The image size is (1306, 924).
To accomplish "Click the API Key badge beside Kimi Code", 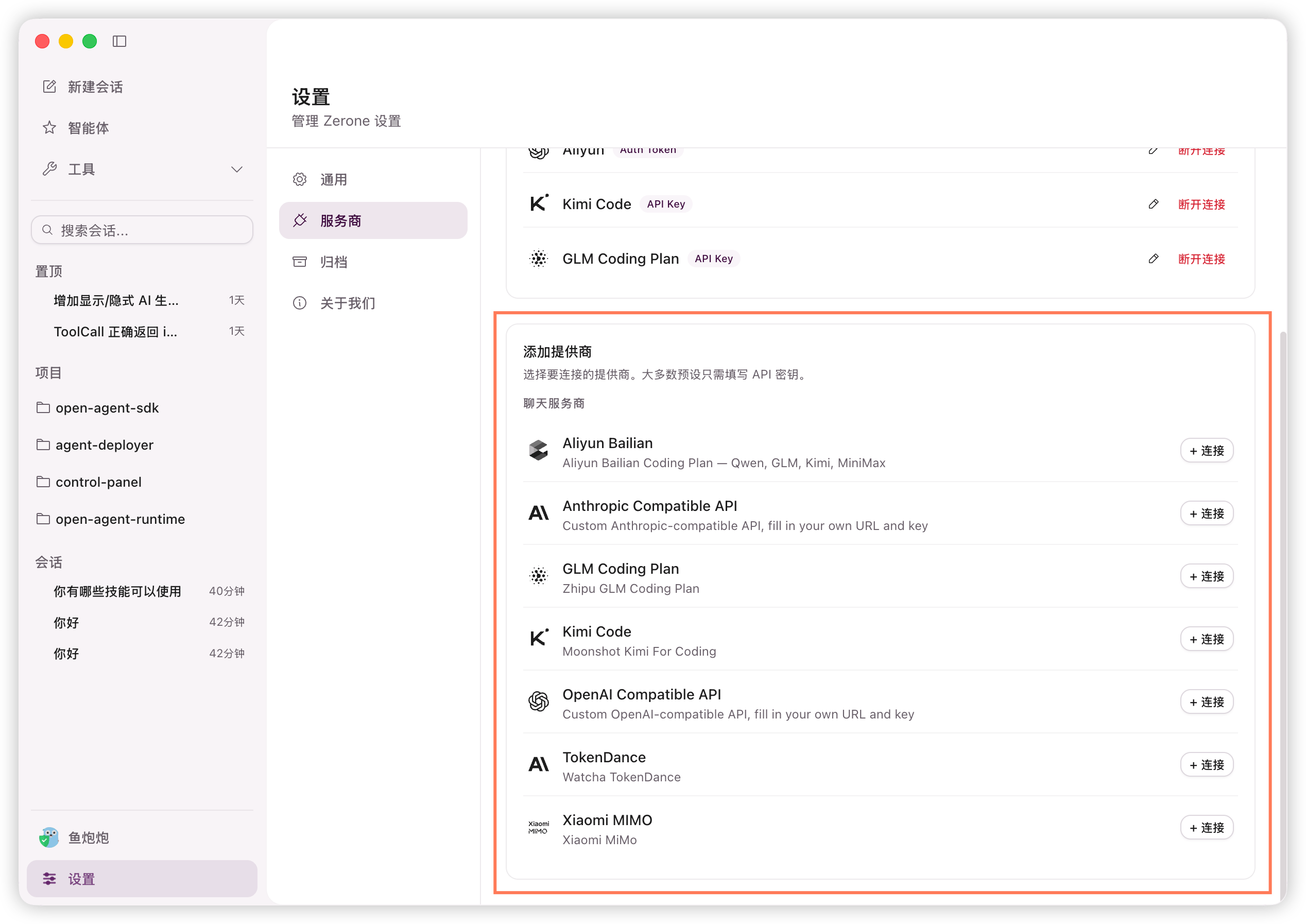I will click(666, 204).
